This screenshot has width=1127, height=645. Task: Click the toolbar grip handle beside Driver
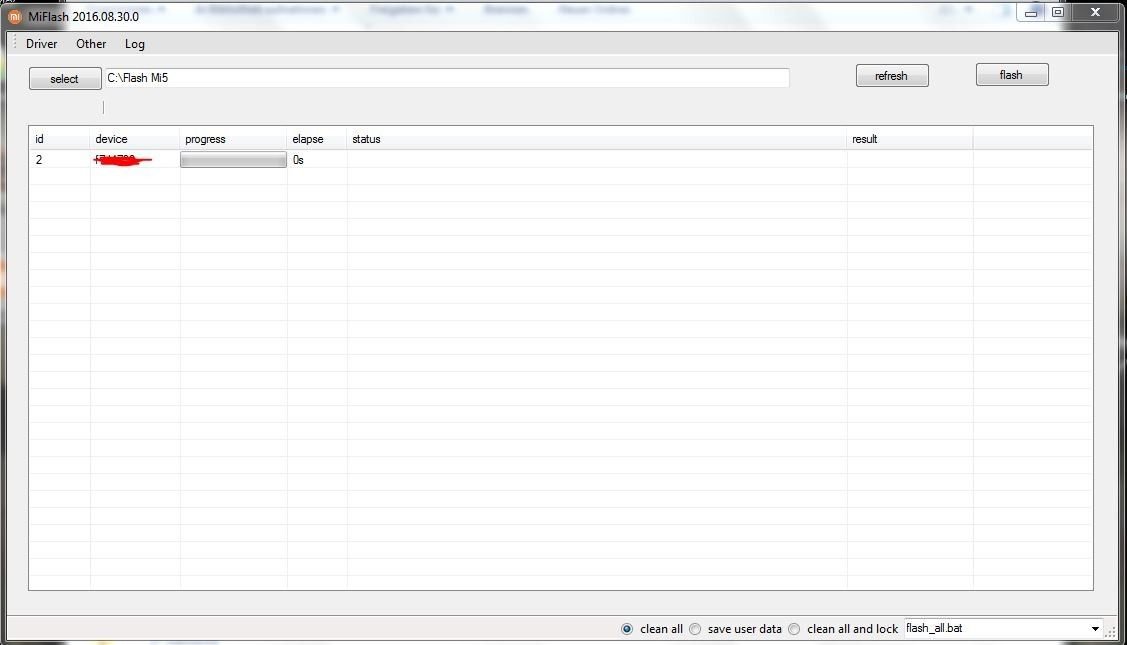[x=14, y=43]
